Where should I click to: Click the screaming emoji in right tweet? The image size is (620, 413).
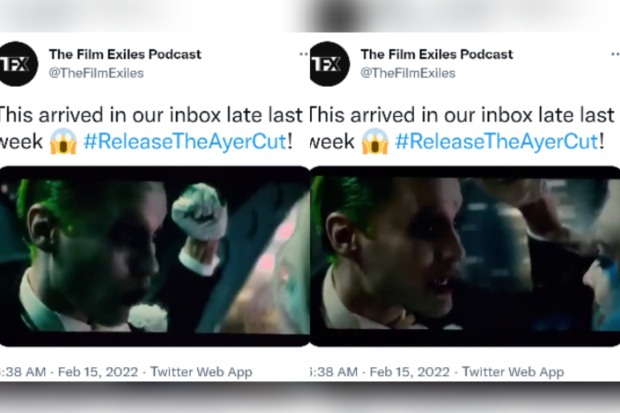point(375,141)
